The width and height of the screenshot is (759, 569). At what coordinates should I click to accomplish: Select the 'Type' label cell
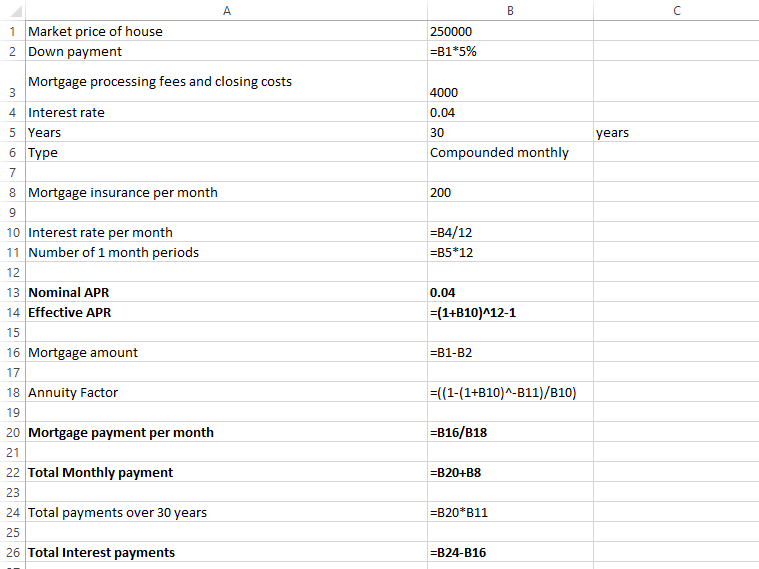pos(227,152)
